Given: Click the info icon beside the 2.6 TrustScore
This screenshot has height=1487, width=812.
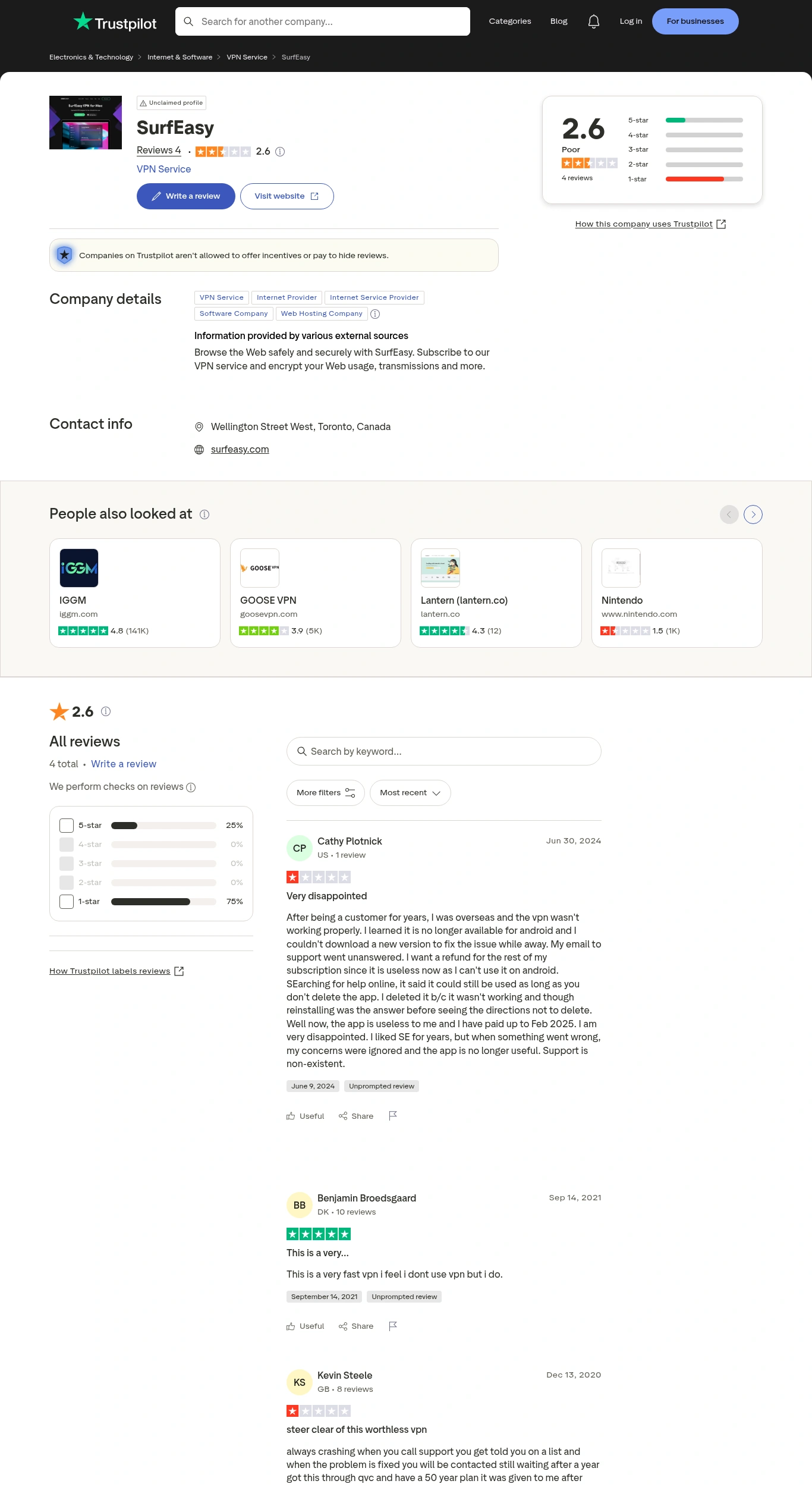Looking at the screenshot, I should point(280,152).
